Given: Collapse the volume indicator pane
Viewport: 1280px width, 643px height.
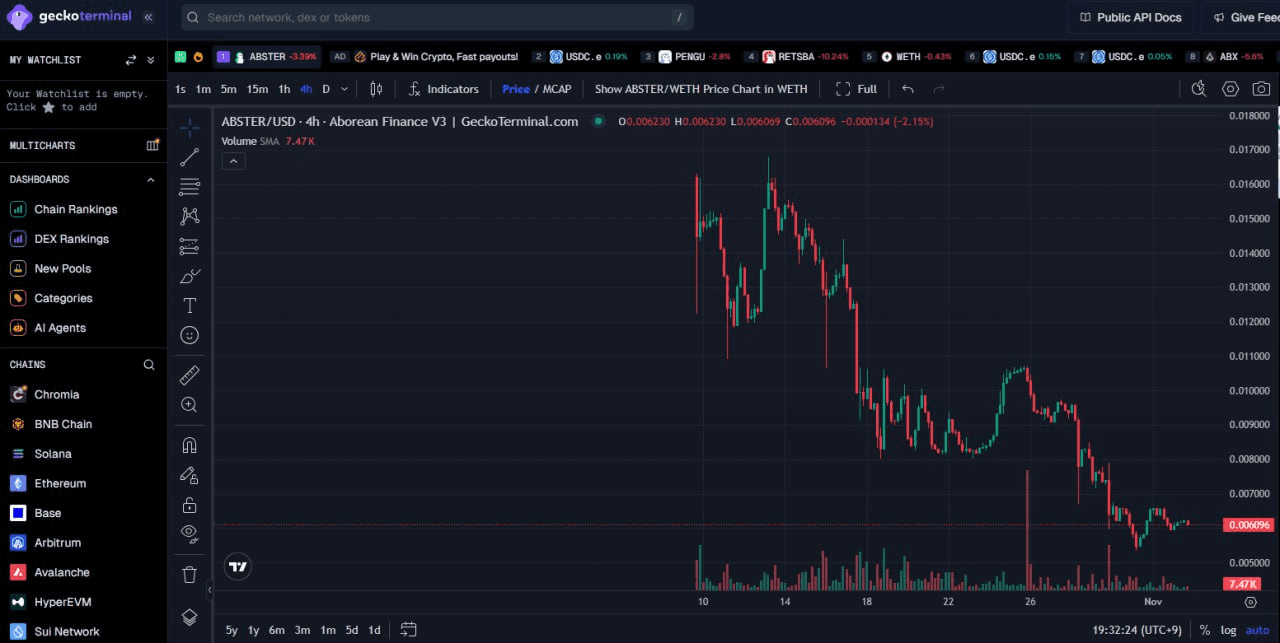Looking at the screenshot, I should 233,160.
